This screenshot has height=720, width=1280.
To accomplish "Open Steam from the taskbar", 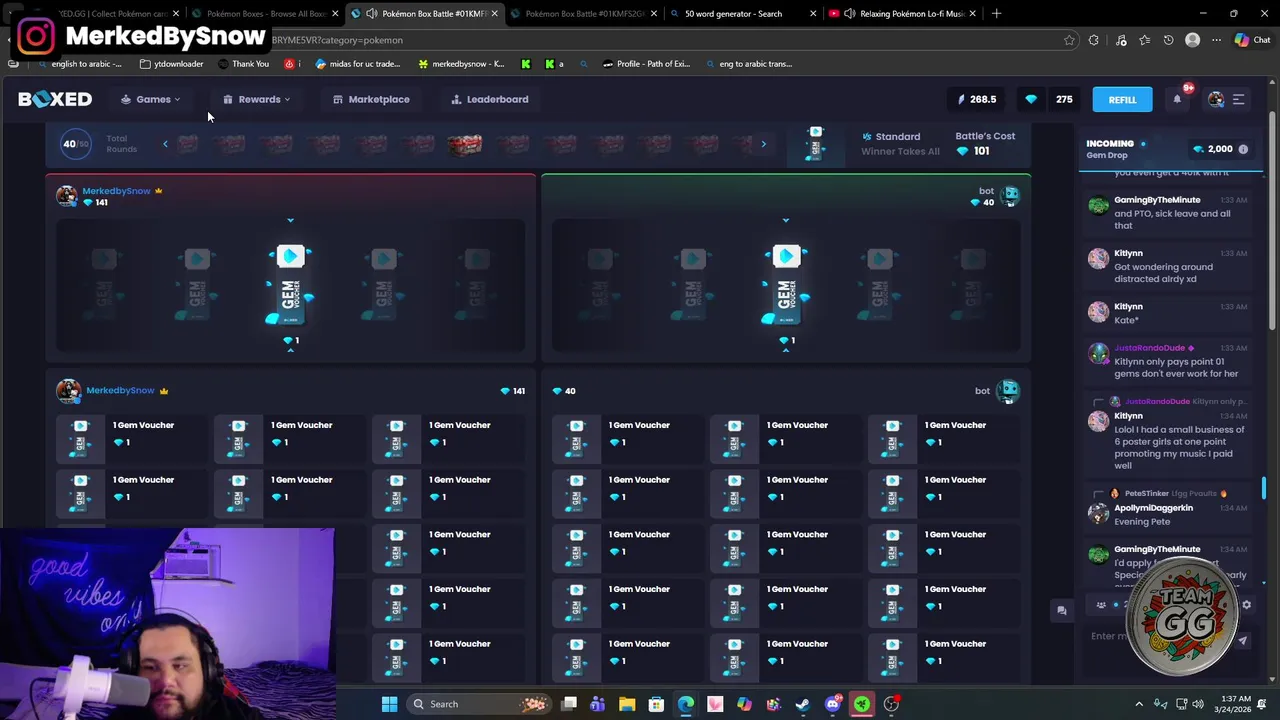I will pos(802,704).
